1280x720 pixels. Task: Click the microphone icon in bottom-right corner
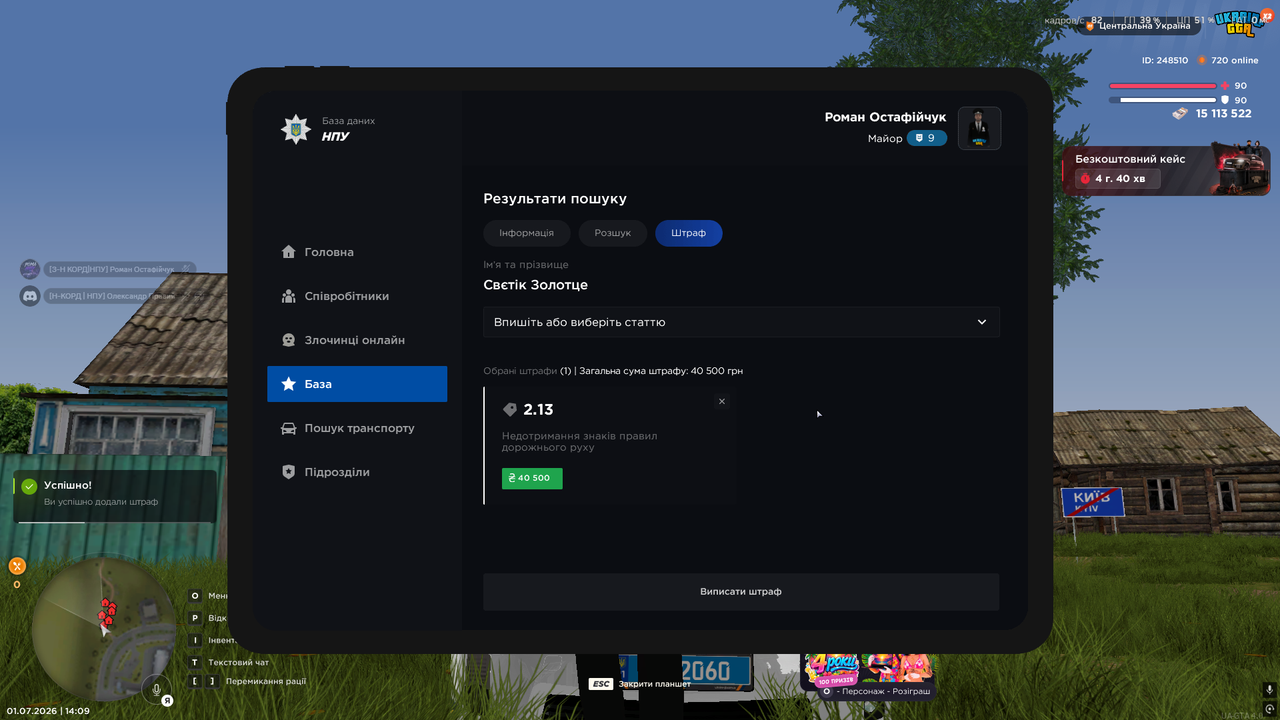tap(1270, 691)
